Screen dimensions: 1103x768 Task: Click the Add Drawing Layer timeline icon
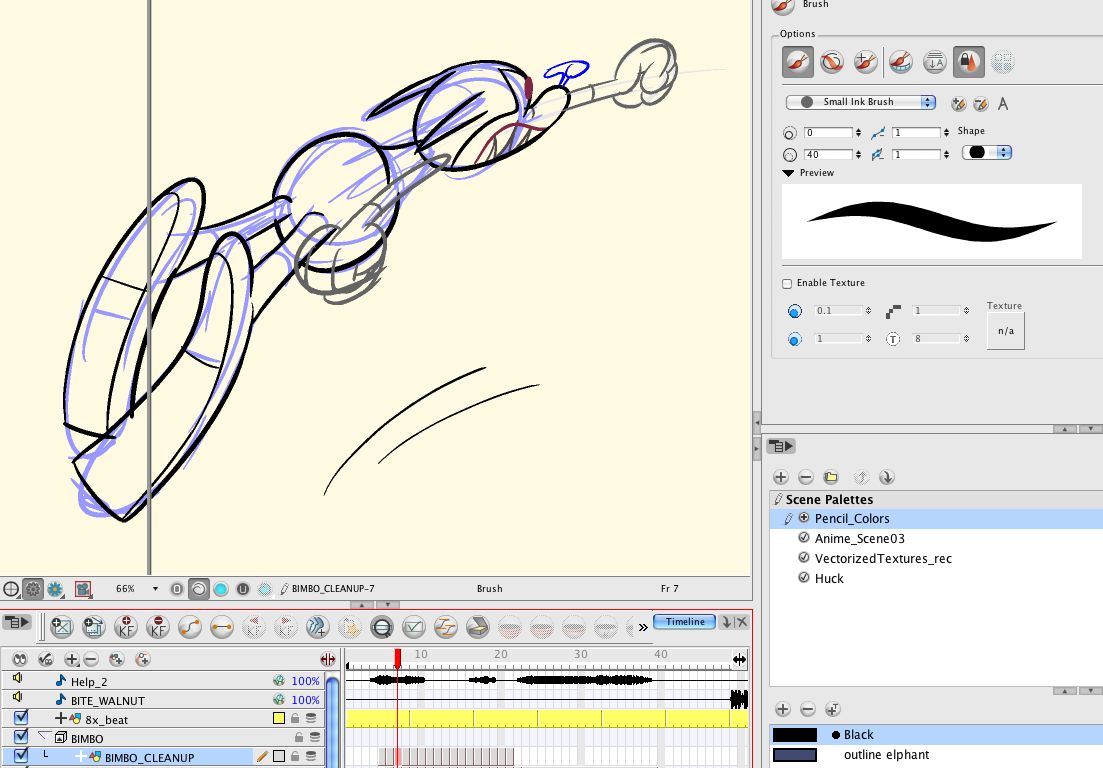(x=62, y=627)
